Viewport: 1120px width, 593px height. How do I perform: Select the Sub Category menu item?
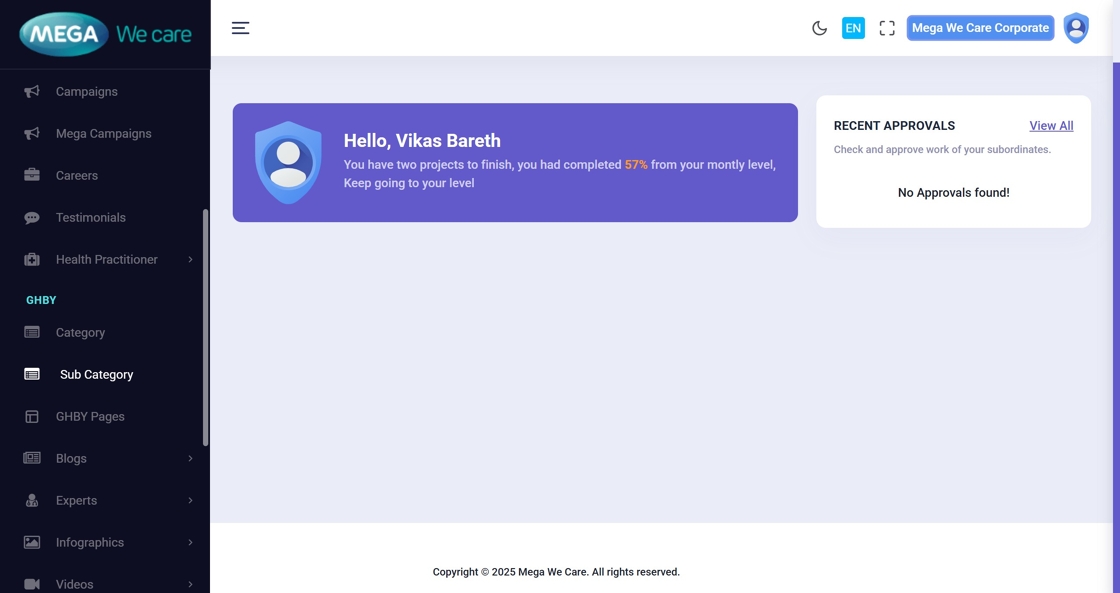tap(96, 375)
